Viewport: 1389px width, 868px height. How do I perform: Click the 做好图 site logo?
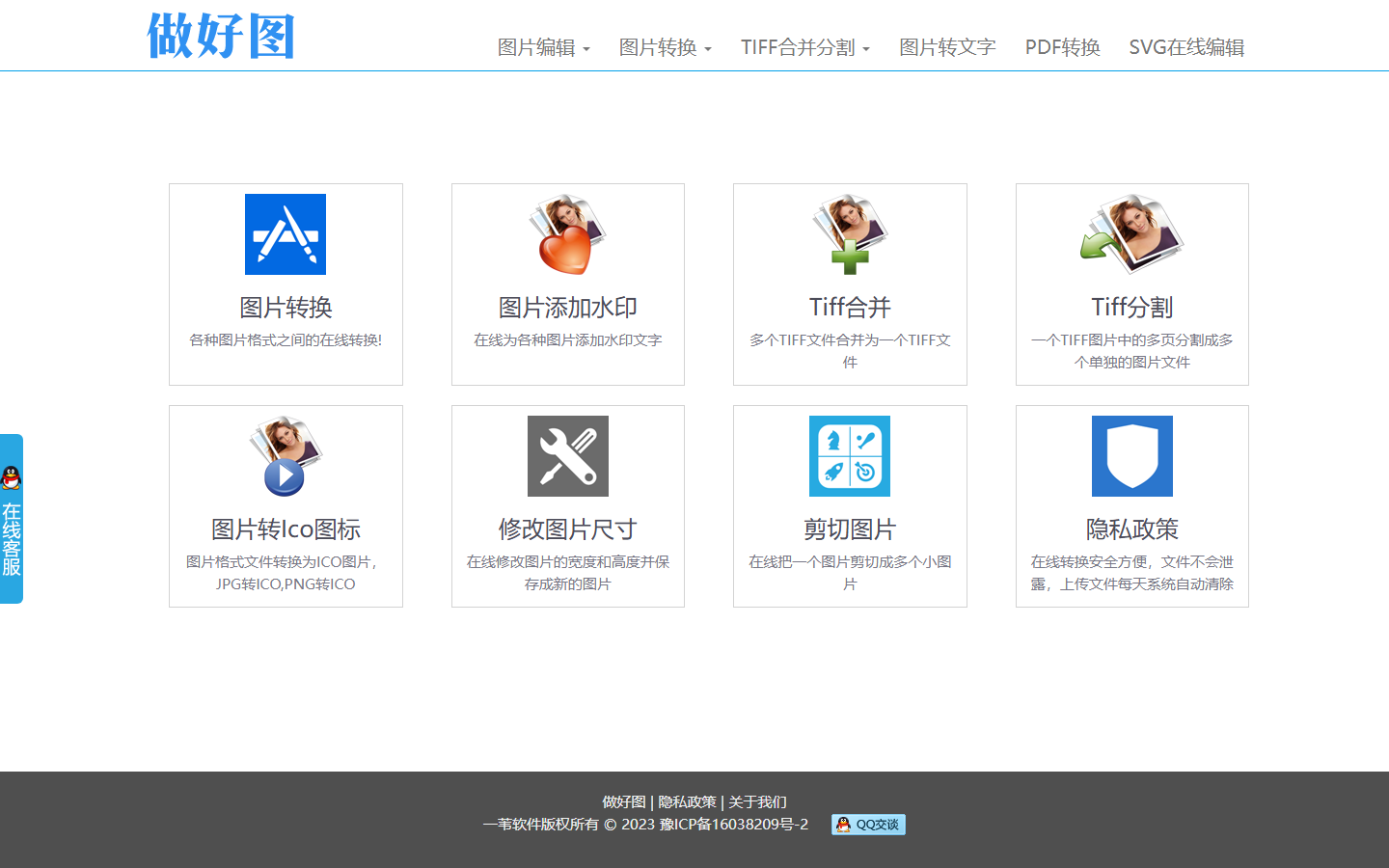coord(221,37)
